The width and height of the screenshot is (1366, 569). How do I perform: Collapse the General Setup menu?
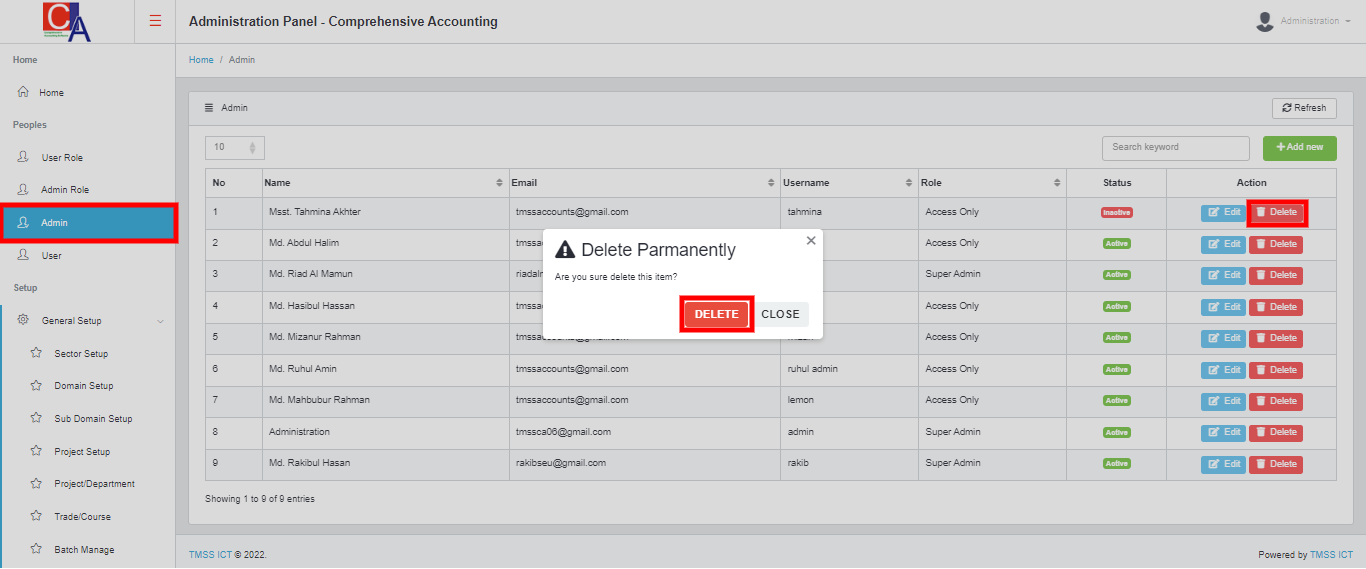coord(88,321)
